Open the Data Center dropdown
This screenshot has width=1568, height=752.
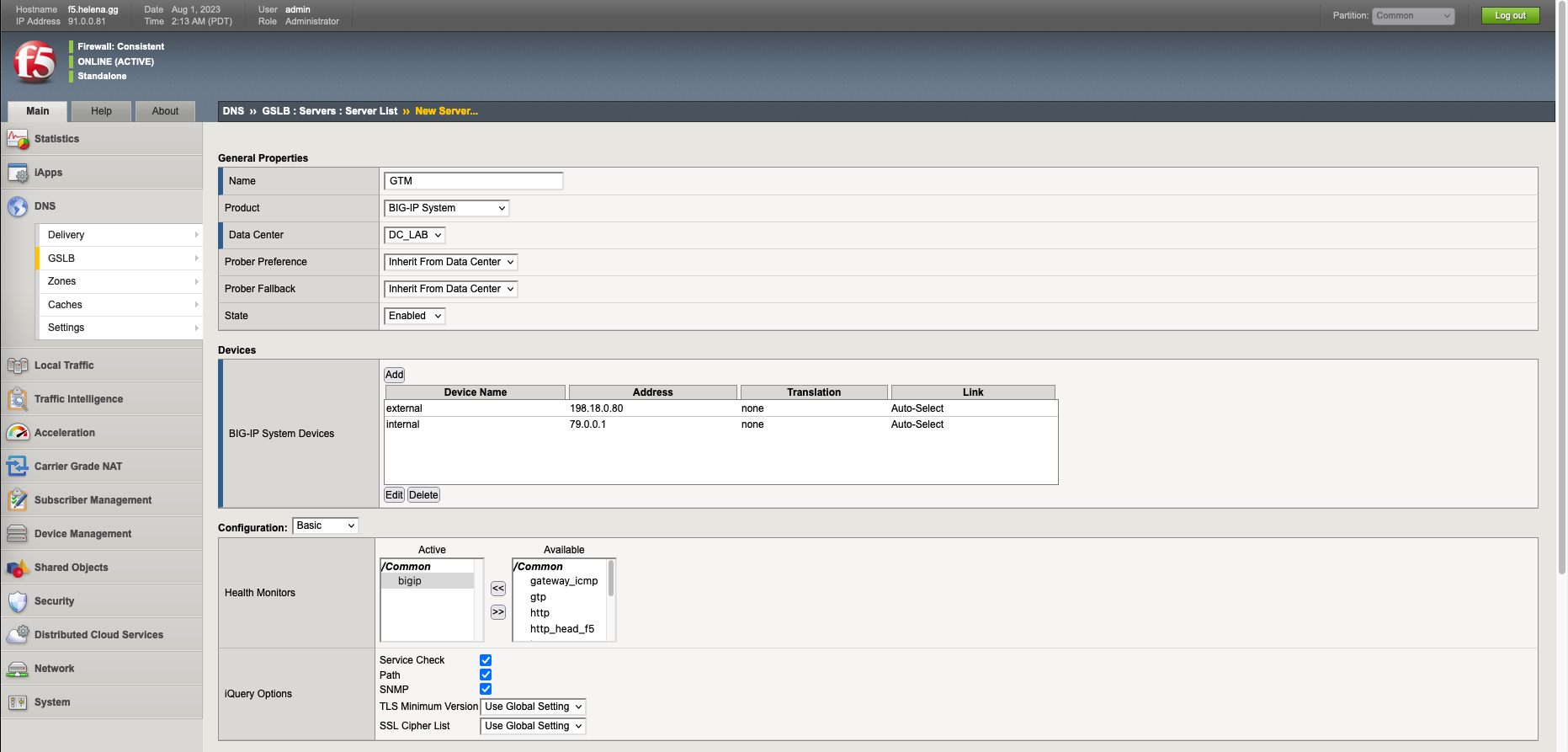[414, 235]
